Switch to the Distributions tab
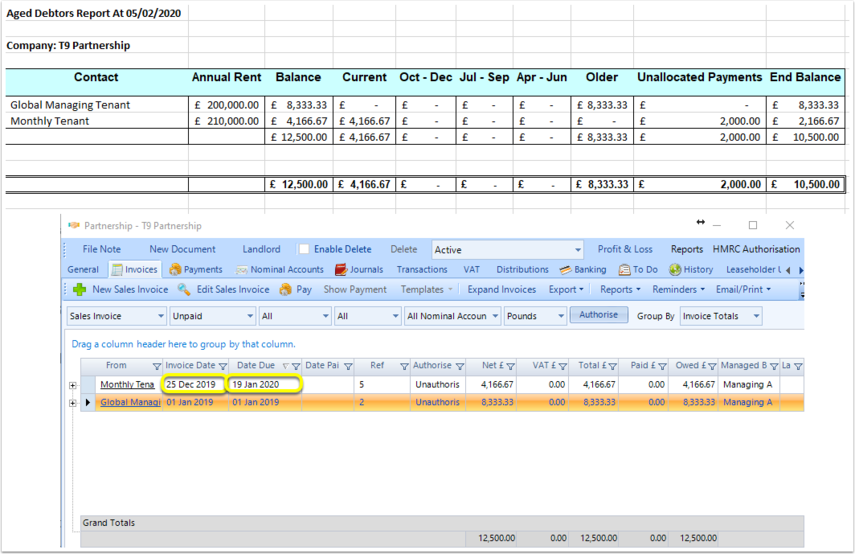The width and height of the screenshot is (855, 554). (x=522, y=269)
